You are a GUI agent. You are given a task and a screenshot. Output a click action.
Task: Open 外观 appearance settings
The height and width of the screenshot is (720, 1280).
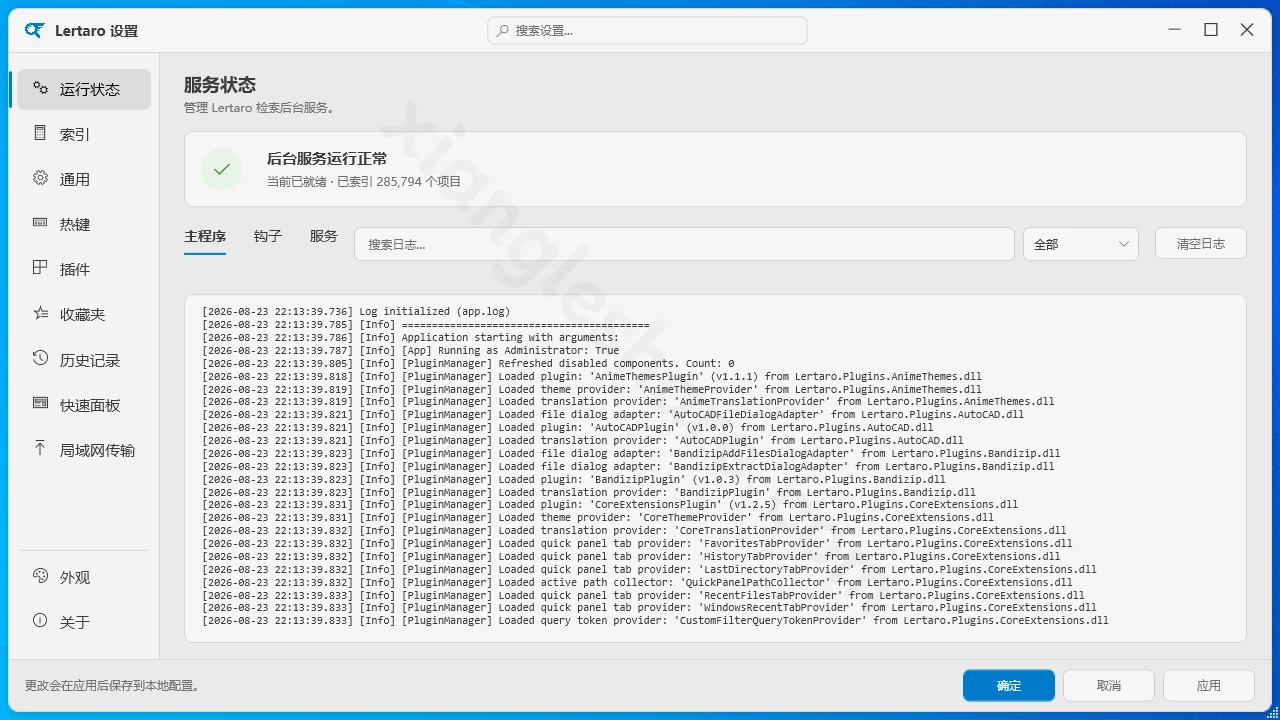click(84, 577)
